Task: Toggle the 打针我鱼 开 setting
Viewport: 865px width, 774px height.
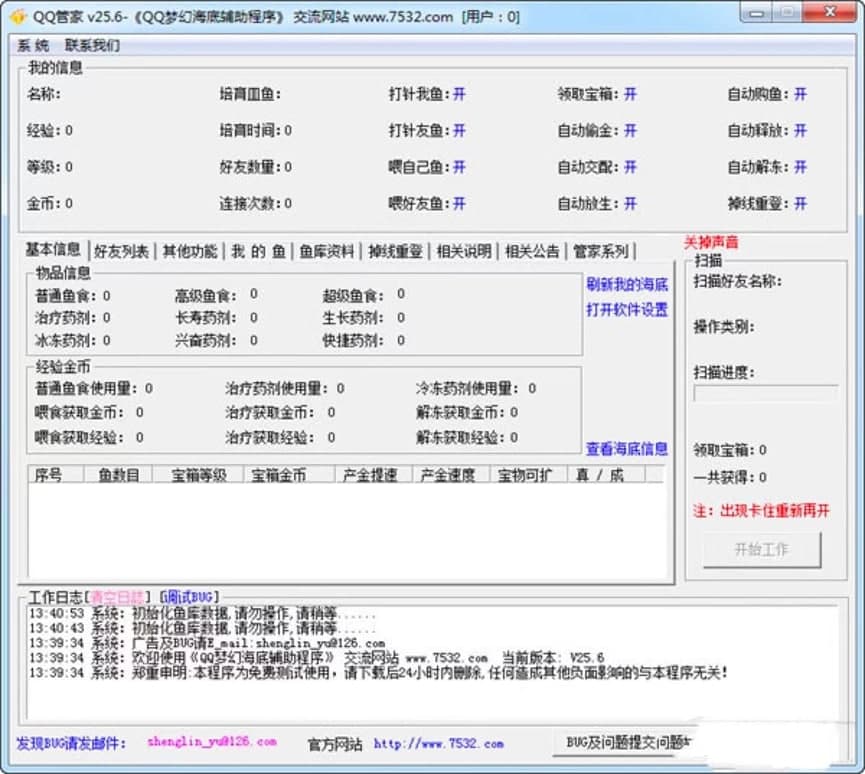Action: click(x=459, y=94)
